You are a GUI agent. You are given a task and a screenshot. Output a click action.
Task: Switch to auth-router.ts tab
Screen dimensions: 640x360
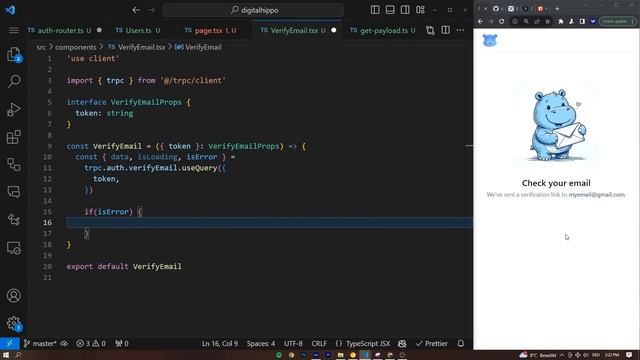coord(64,31)
